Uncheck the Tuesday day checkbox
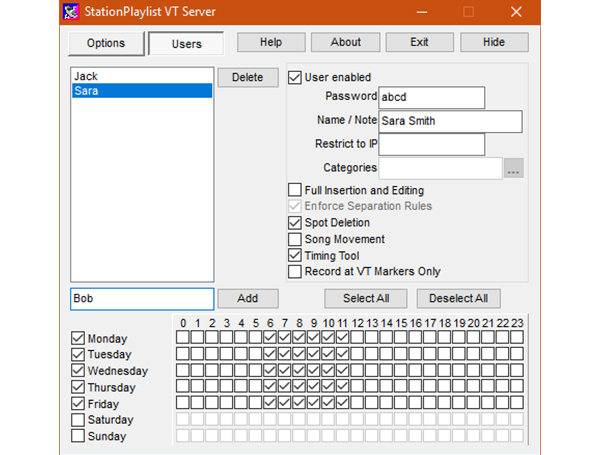The height and width of the screenshot is (455, 600). coord(78,354)
